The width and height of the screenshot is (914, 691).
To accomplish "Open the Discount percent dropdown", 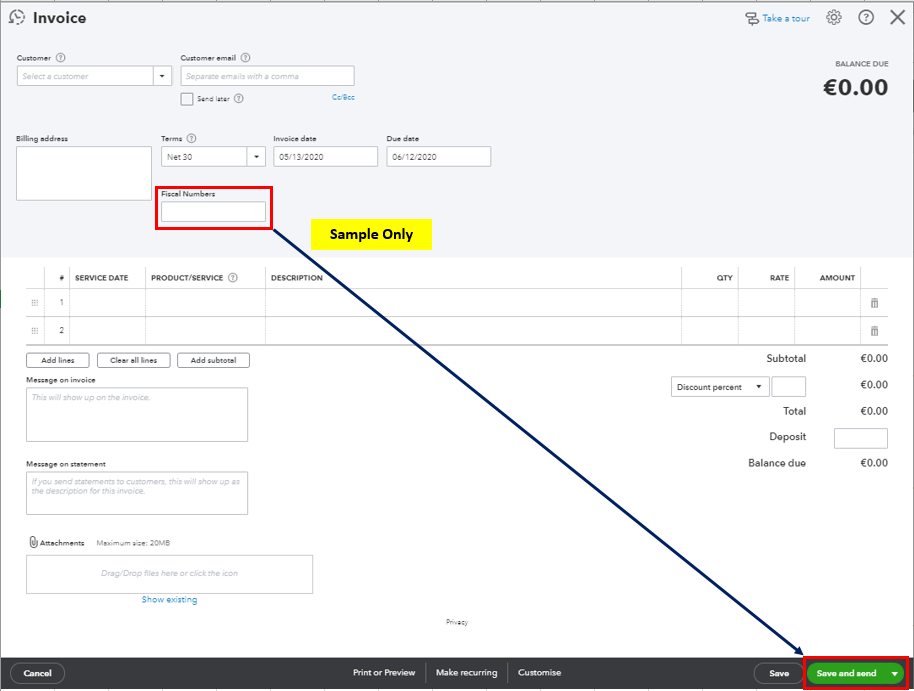I will pos(720,387).
